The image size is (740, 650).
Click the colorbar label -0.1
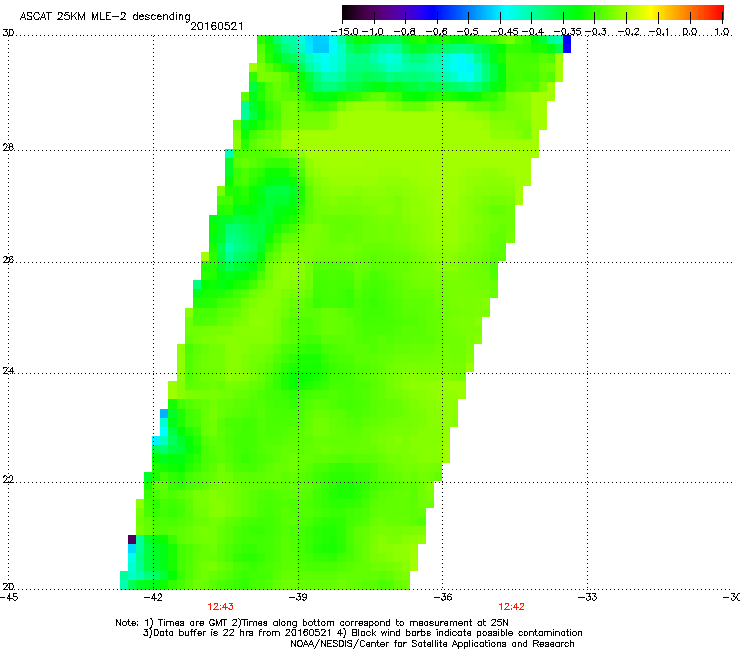click(660, 32)
